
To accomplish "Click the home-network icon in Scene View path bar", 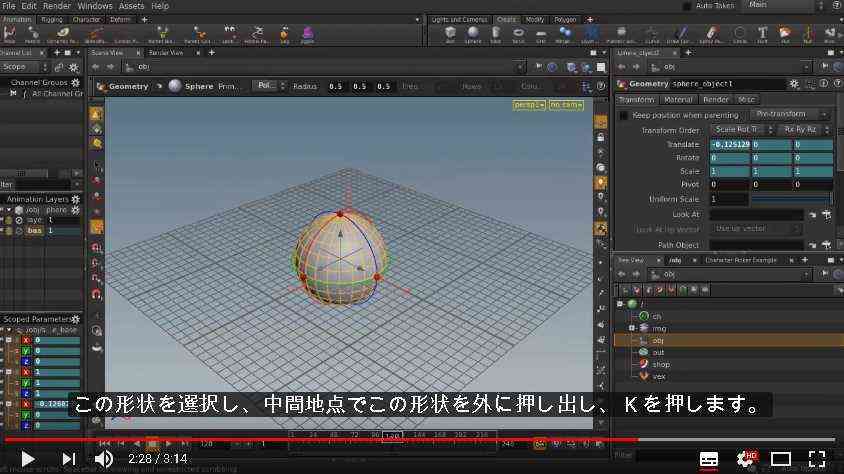I will (129, 67).
